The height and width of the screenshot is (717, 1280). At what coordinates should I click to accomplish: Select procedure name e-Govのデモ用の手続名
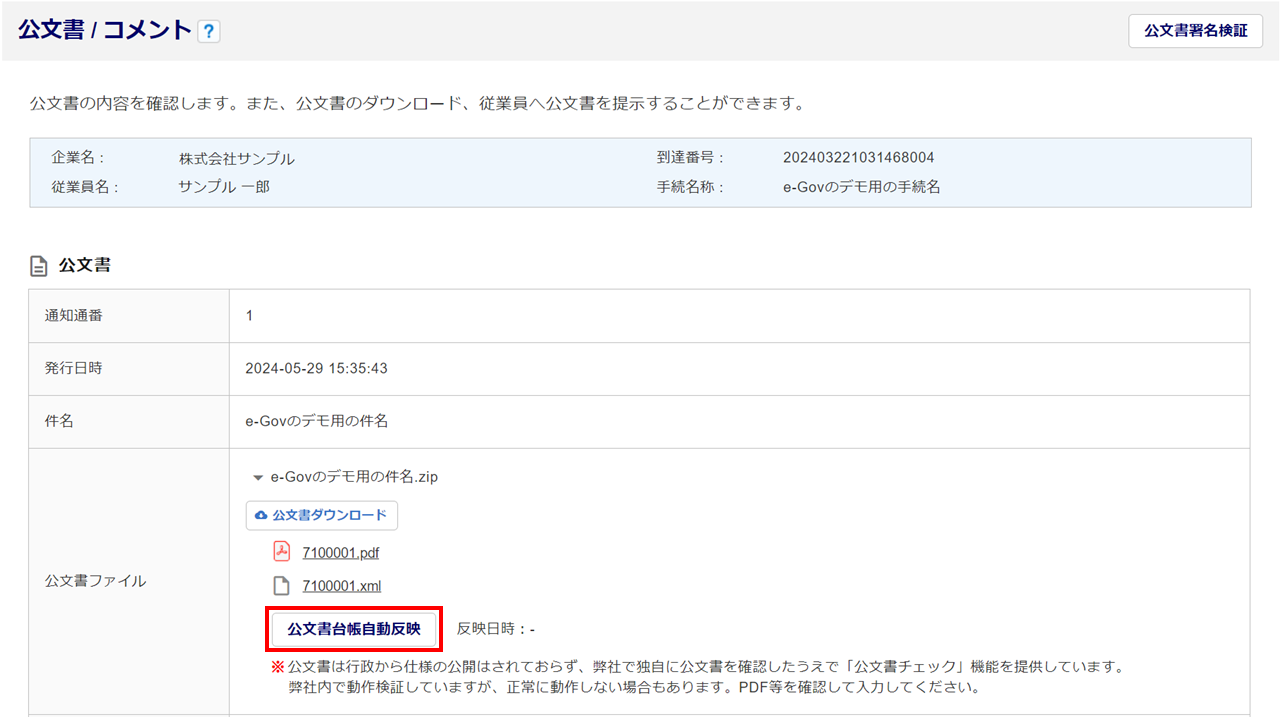tap(862, 187)
